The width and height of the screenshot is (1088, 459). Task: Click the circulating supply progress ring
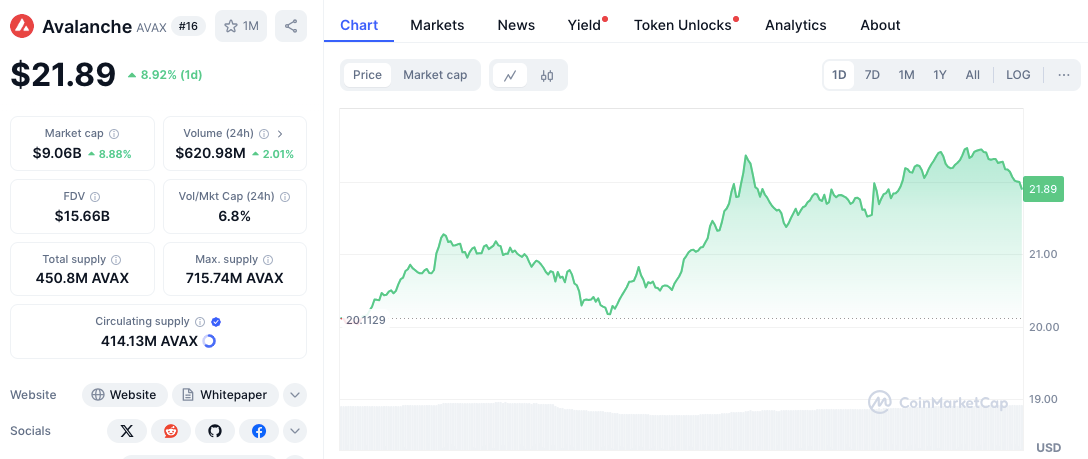click(209, 341)
